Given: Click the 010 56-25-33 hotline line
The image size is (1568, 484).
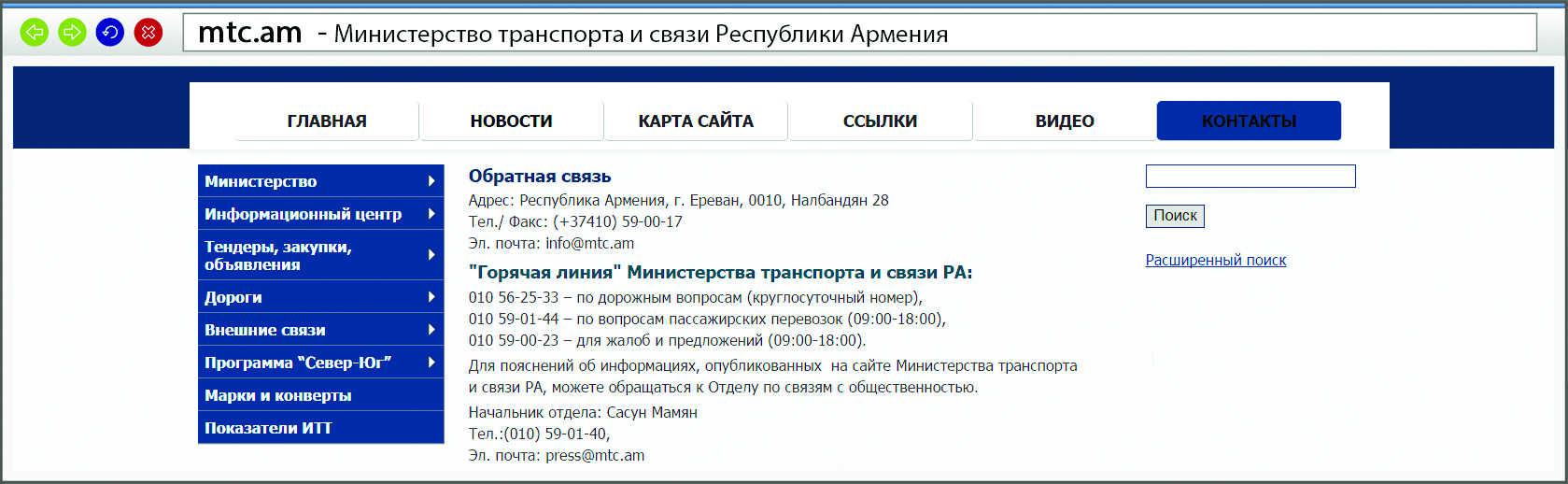Looking at the screenshot, I should coord(696,297).
